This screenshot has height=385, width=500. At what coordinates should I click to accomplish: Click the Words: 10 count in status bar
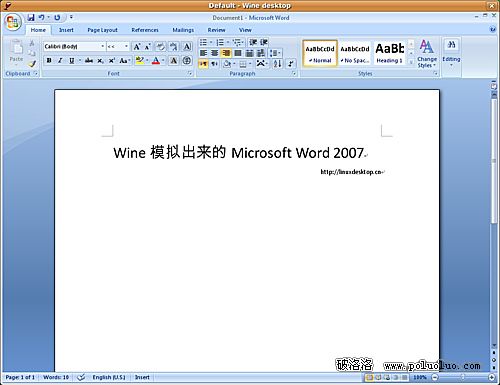click(x=56, y=377)
